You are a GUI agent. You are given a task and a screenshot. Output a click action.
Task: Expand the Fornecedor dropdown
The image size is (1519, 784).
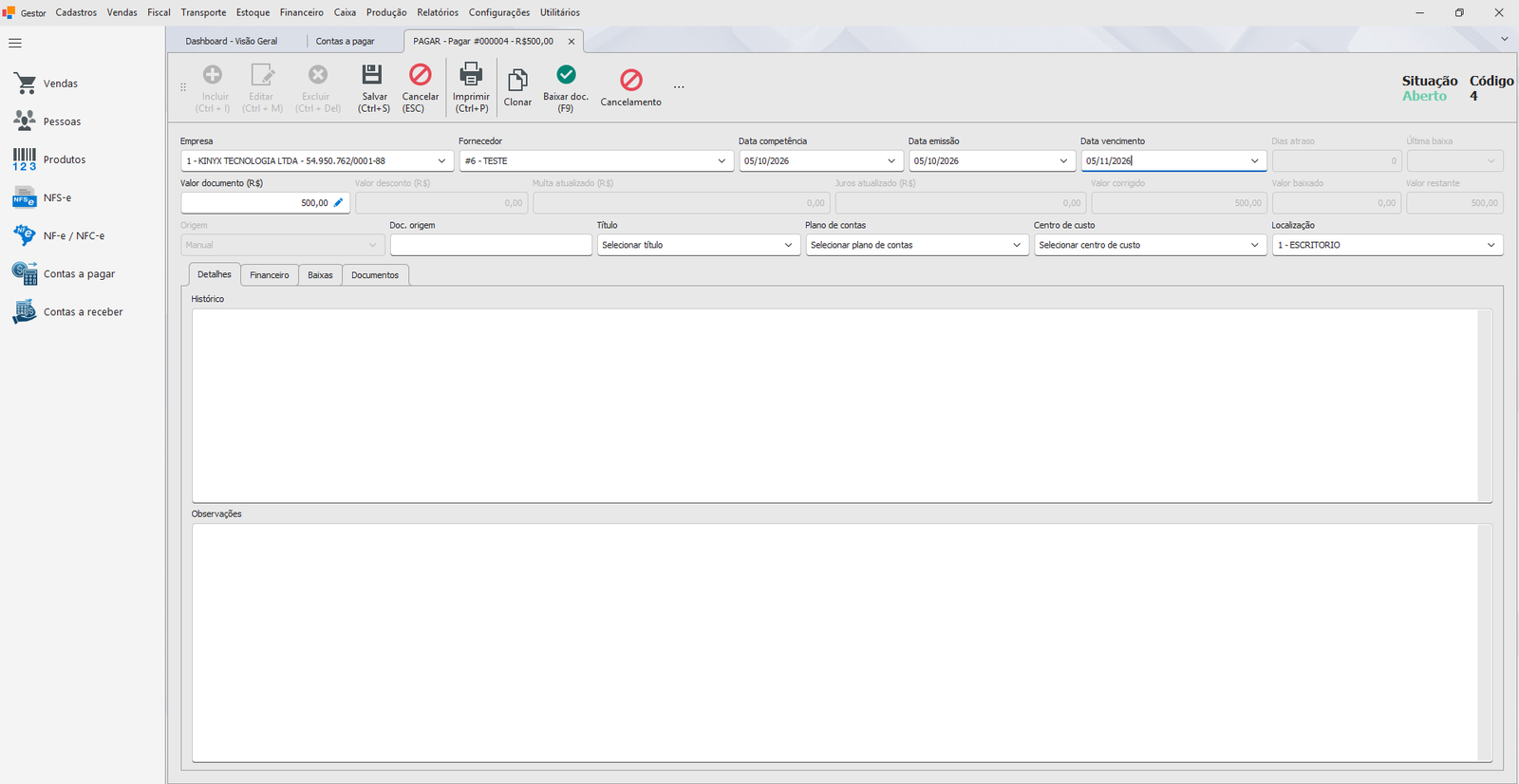[x=722, y=161]
